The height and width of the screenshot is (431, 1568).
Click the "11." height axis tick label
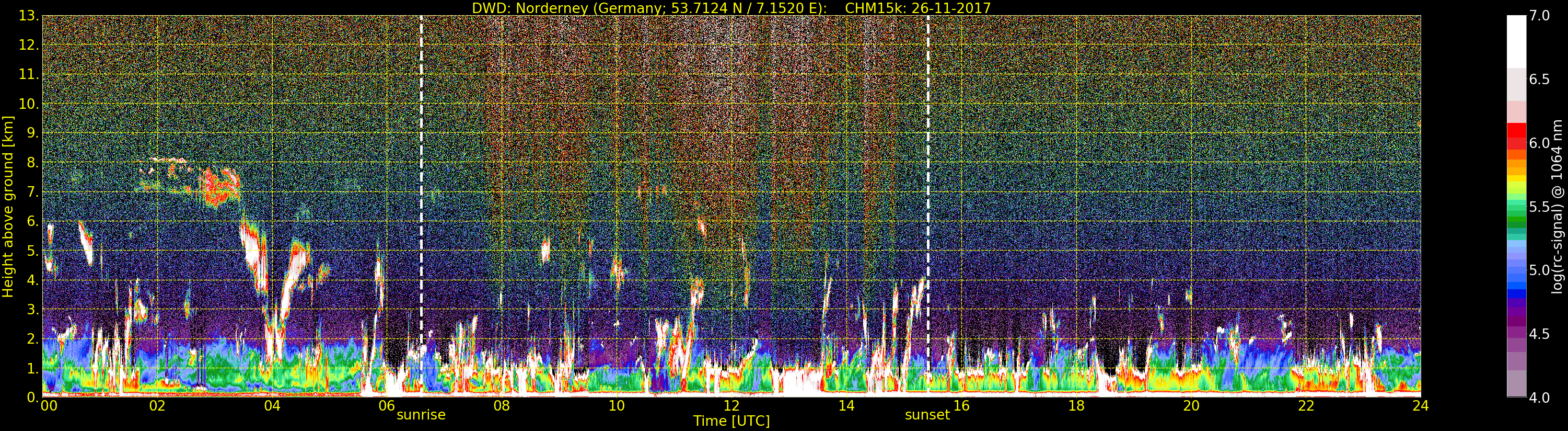(29, 74)
